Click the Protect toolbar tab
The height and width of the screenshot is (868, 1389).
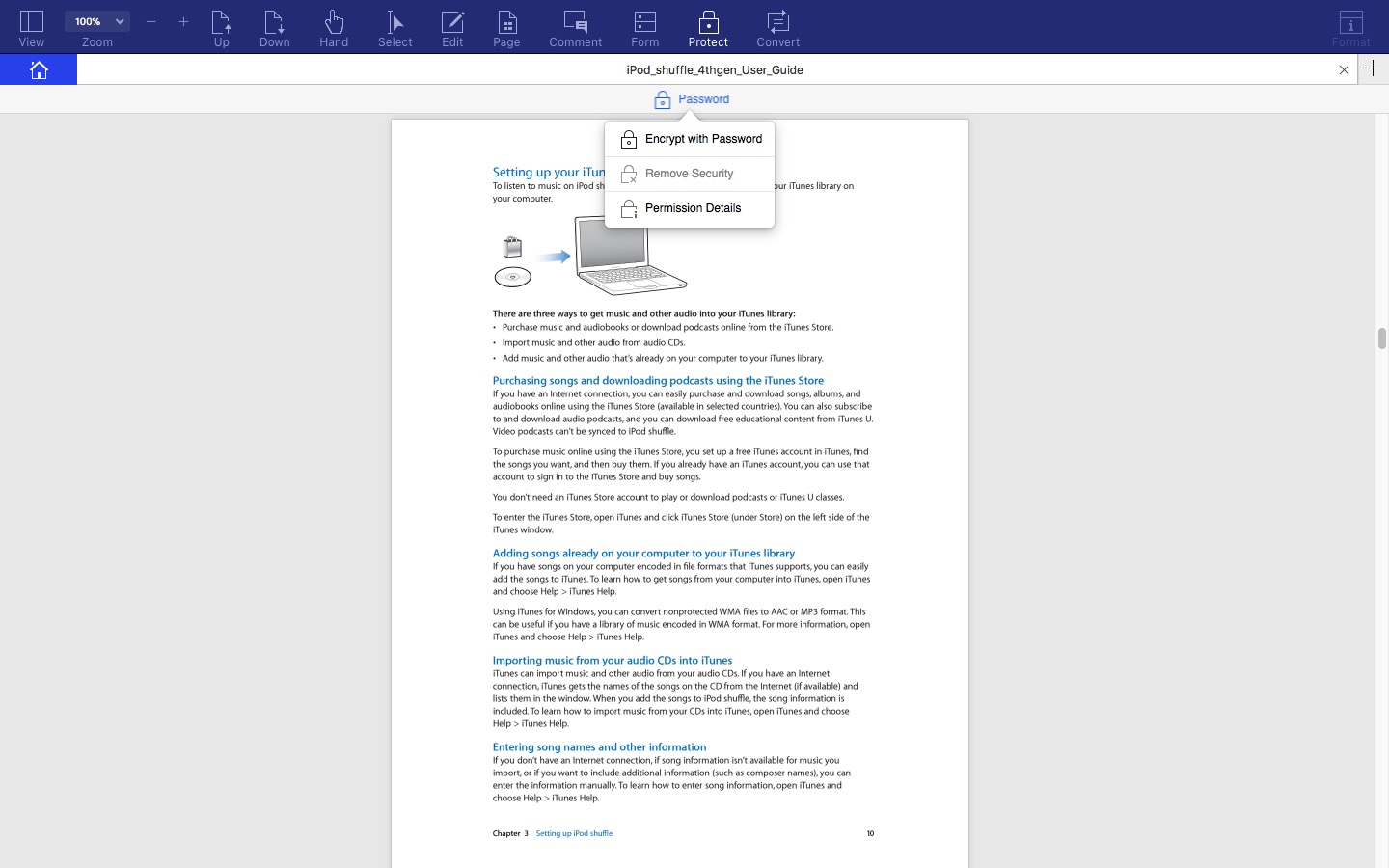708,28
